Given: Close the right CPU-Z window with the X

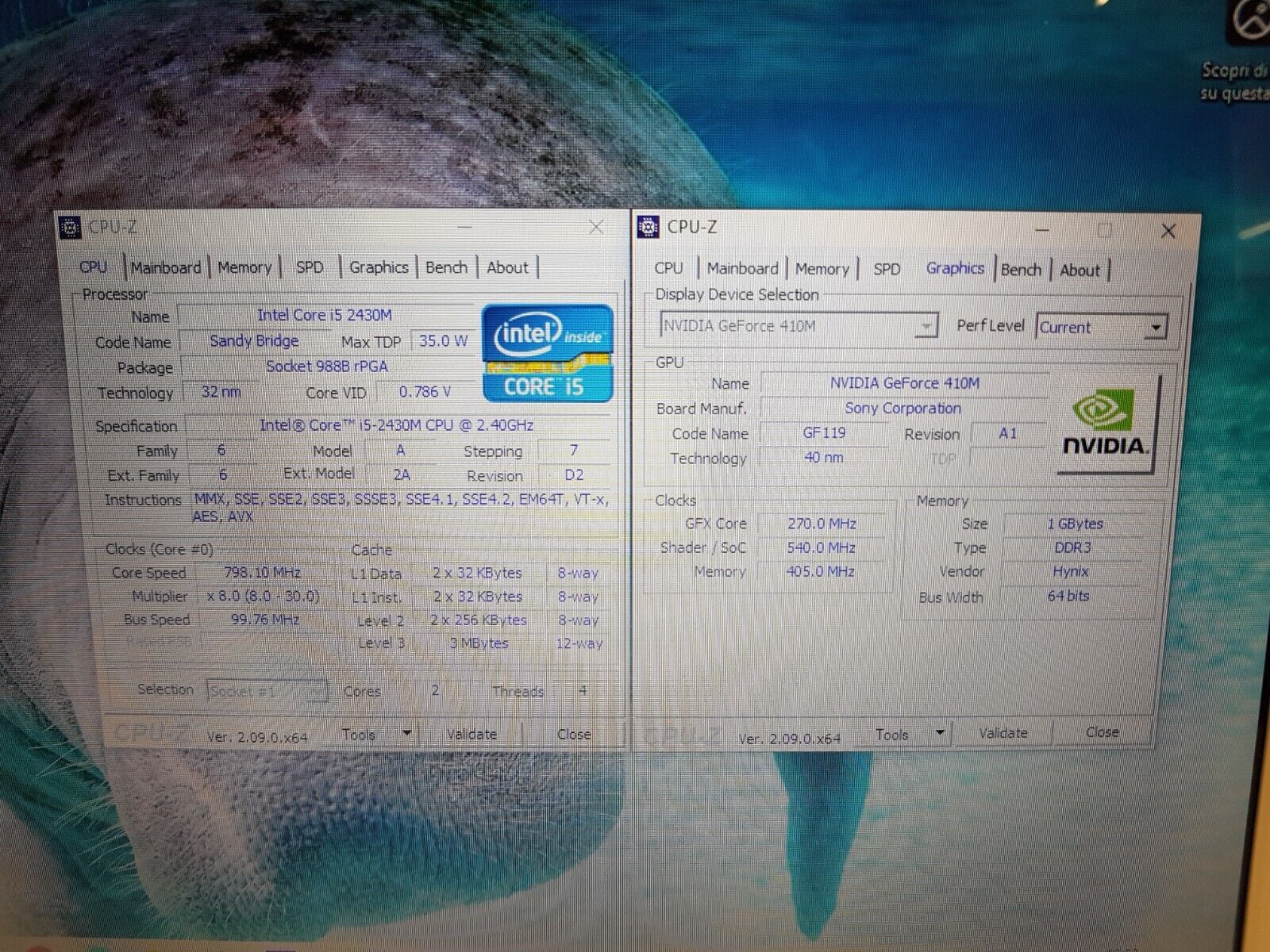Looking at the screenshot, I should 1168,231.
